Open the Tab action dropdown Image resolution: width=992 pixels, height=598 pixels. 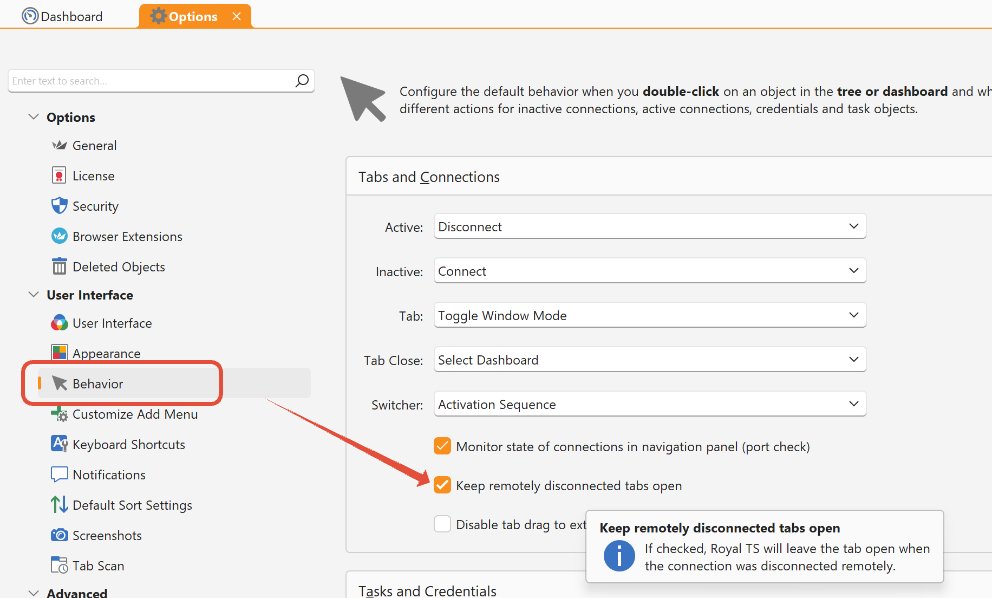(x=650, y=315)
